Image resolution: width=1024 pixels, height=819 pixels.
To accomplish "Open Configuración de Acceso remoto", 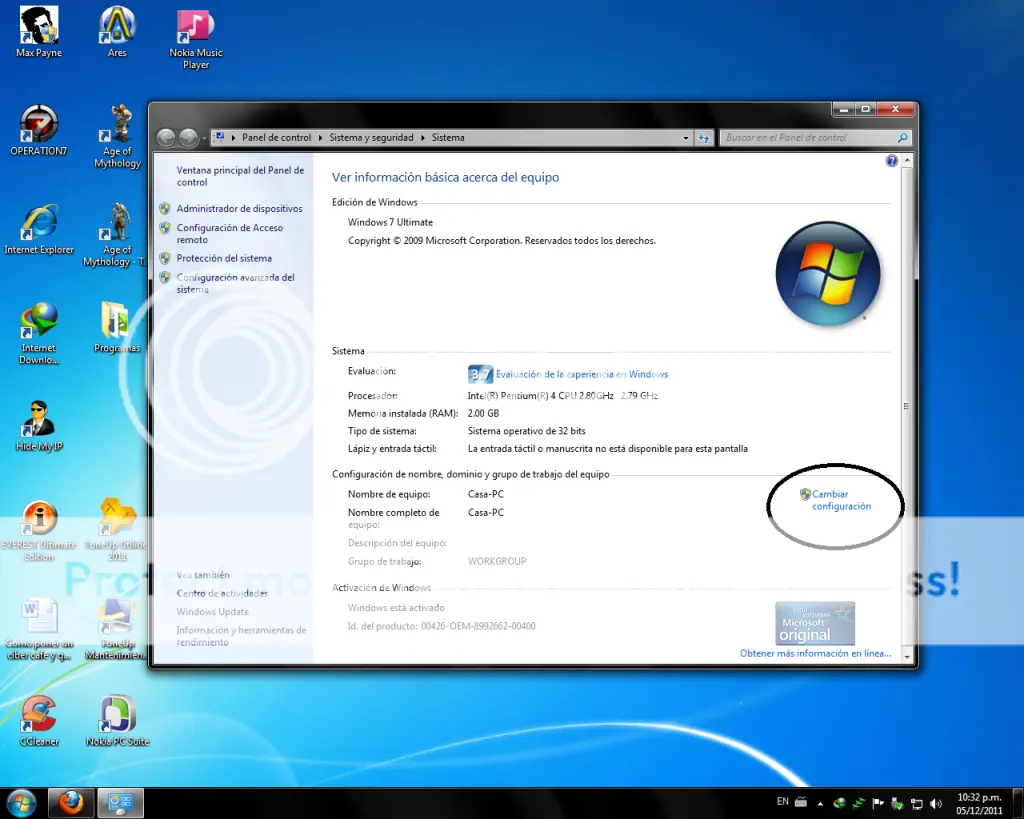I will tap(230, 234).
